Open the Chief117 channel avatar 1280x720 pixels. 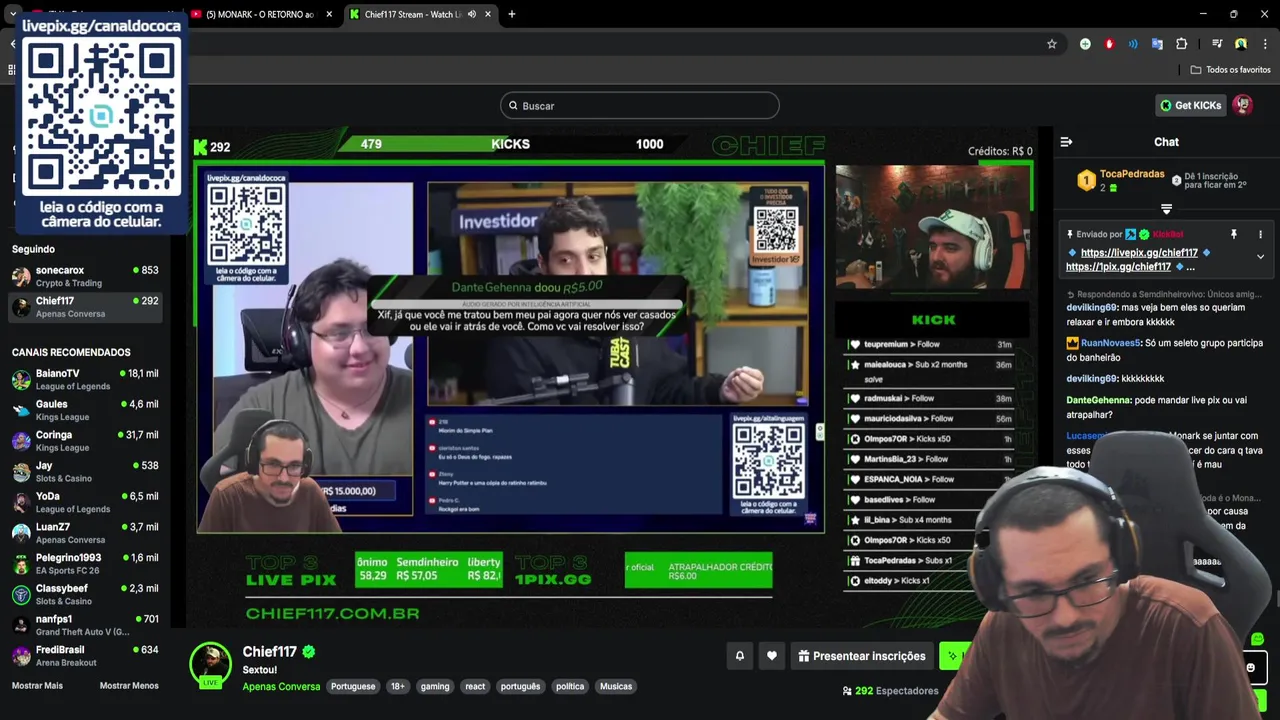coord(210,664)
